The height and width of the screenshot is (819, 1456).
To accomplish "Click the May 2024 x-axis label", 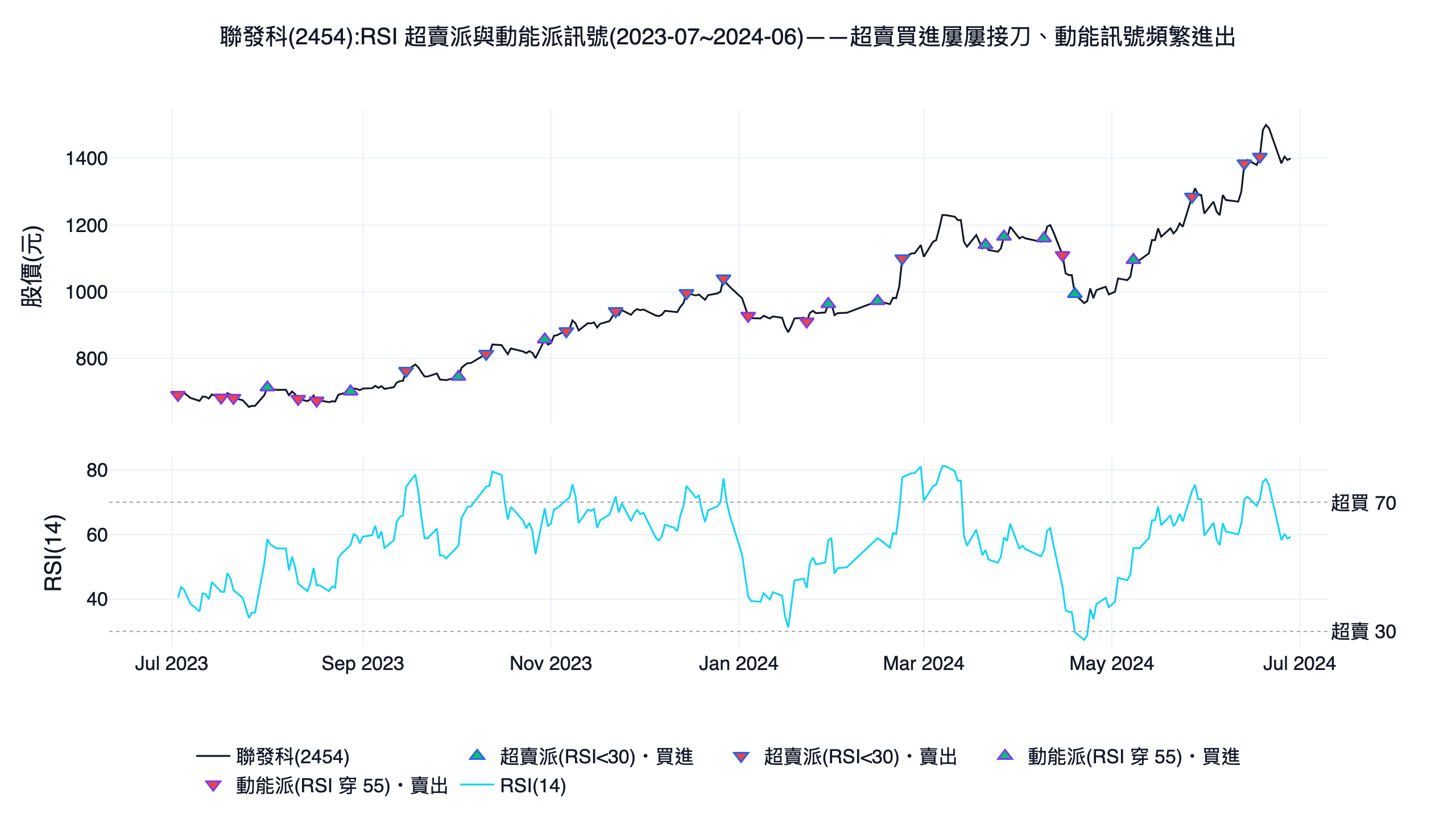I will point(1111,663).
